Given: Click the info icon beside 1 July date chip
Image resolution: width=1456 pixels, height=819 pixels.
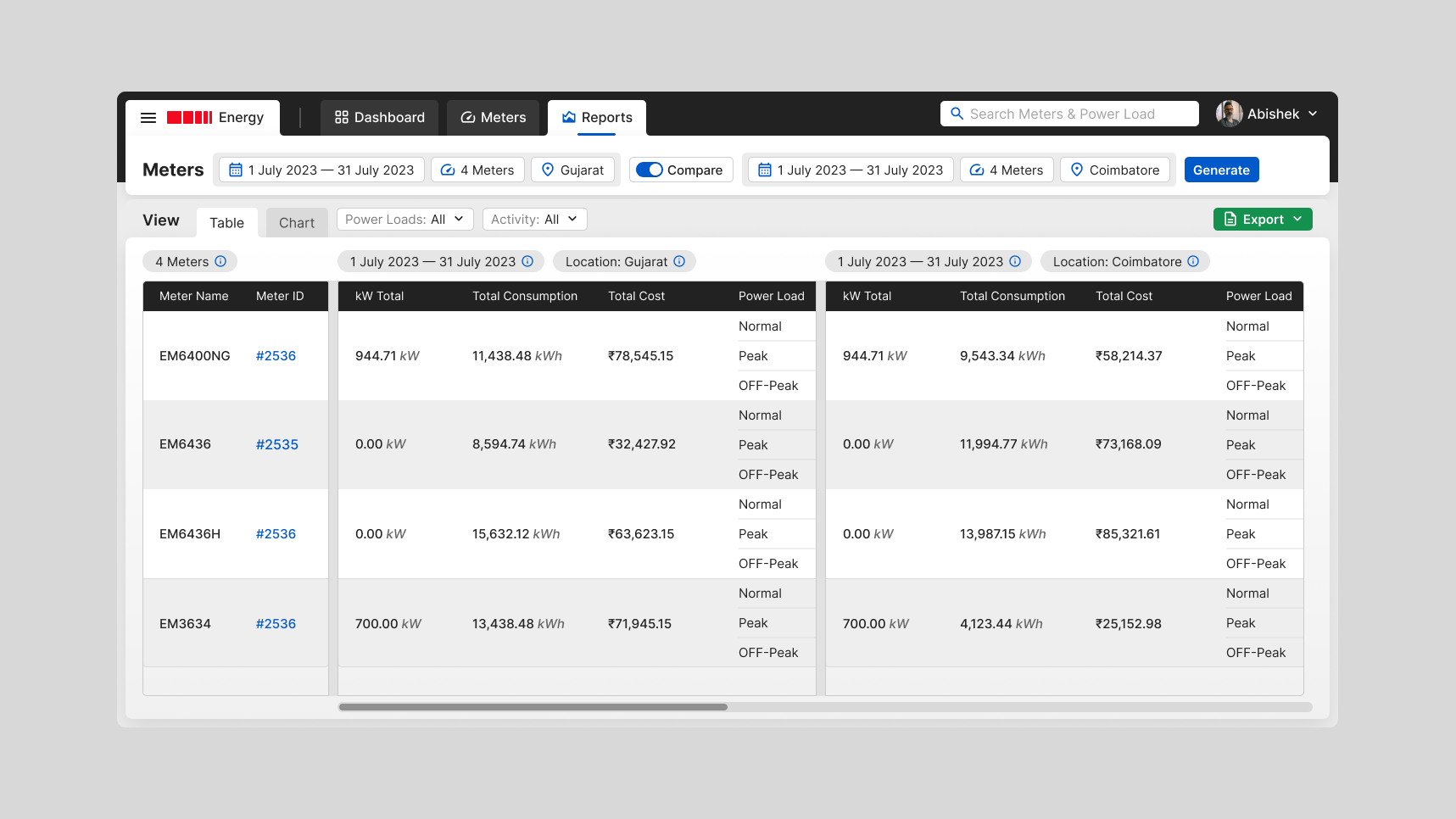Looking at the screenshot, I should (x=1016, y=261).
